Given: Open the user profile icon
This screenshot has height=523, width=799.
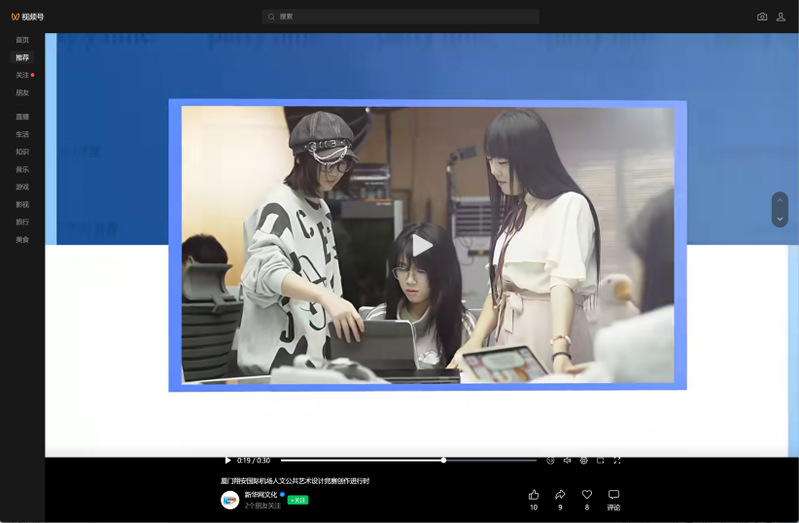Looking at the screenshot, I should 781,17.
